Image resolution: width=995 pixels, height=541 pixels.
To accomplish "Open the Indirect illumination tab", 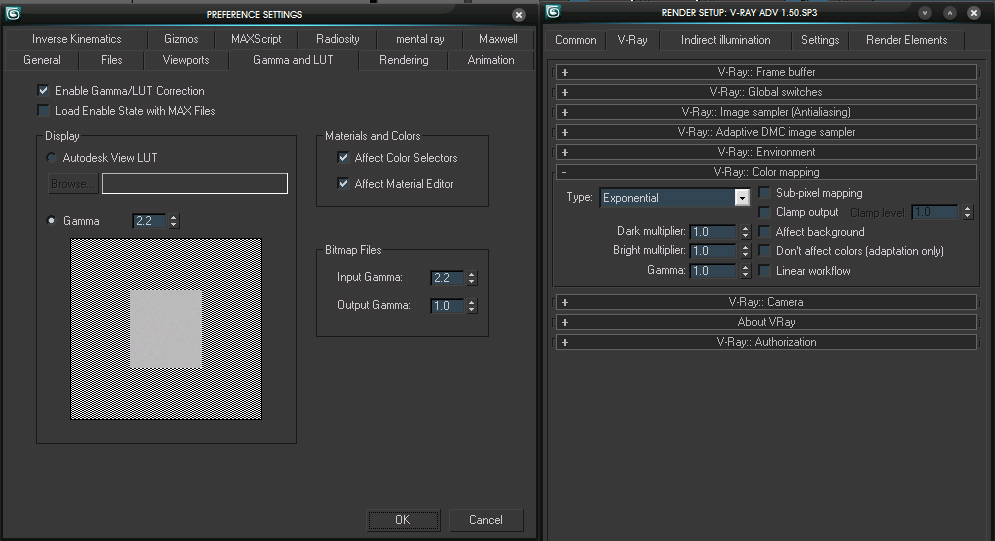I will (x=725, y=40).
